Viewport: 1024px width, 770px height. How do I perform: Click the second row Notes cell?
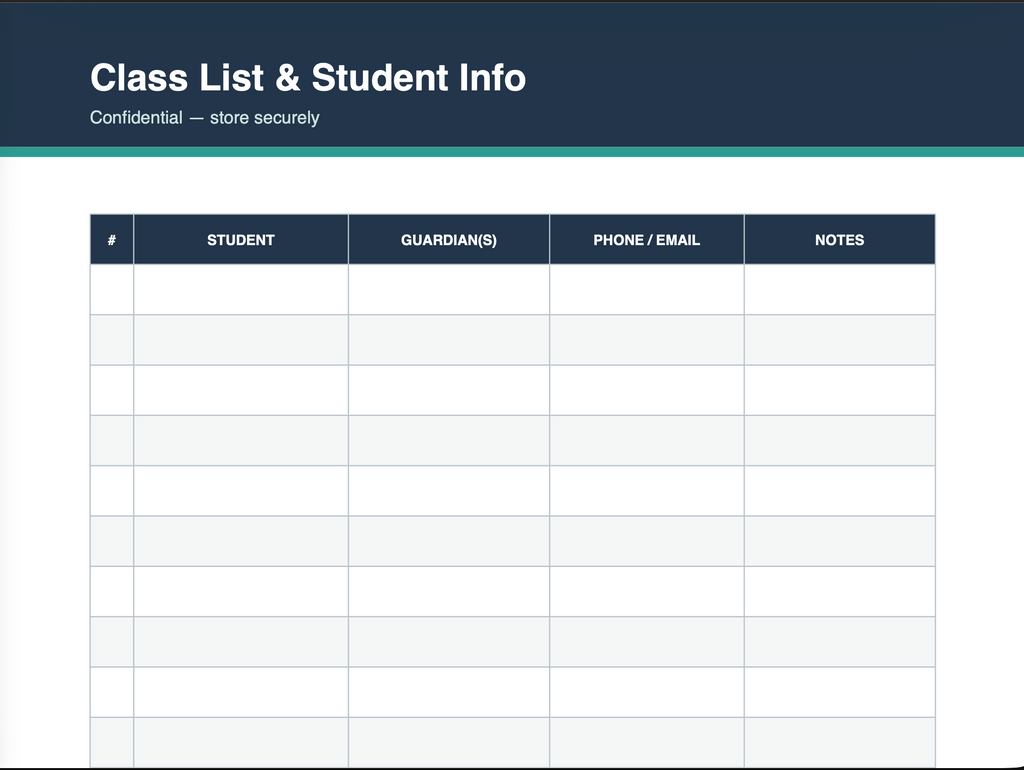pos(839,340)
